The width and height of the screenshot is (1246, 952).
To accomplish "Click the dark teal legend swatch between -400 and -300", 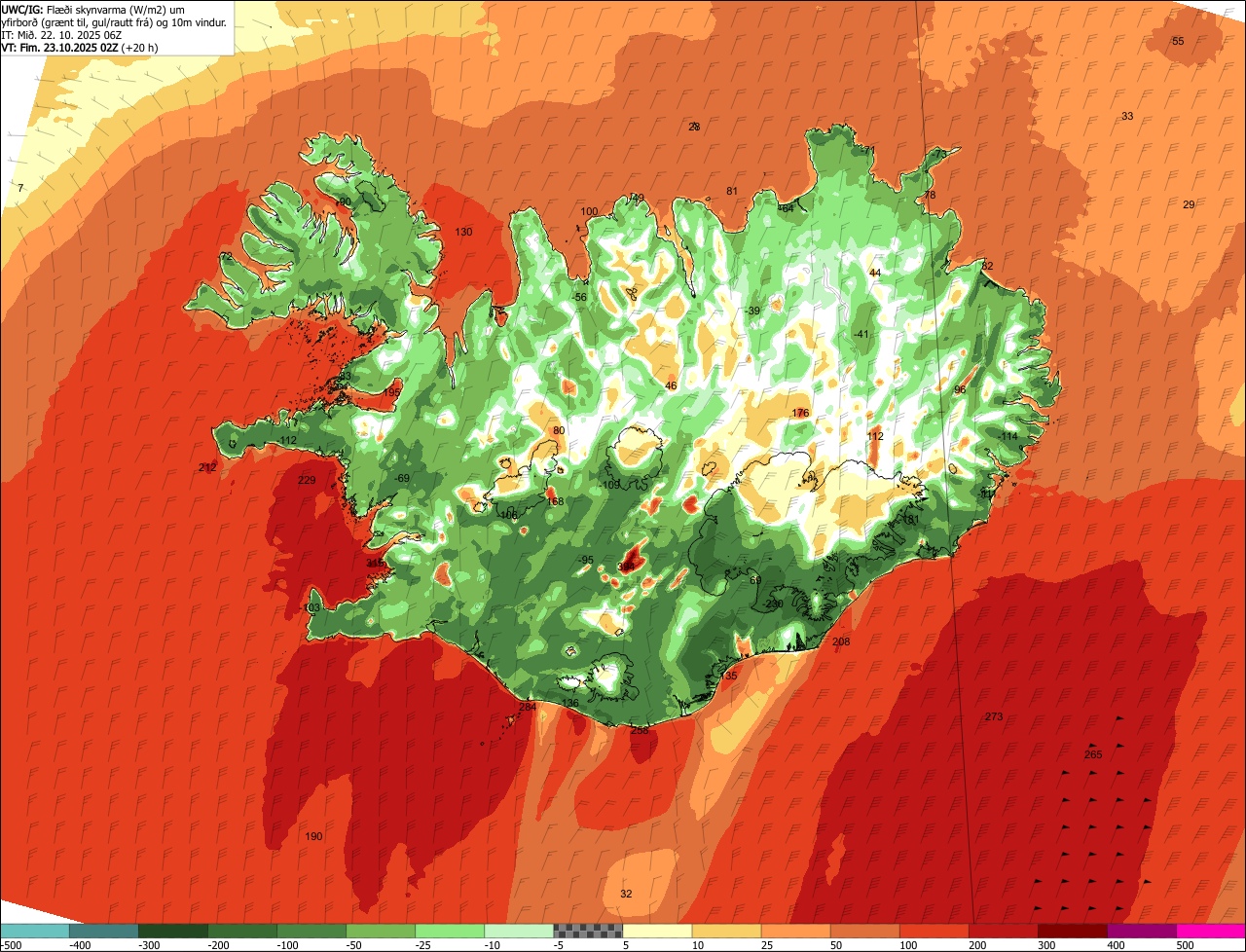I will (103, 931).
